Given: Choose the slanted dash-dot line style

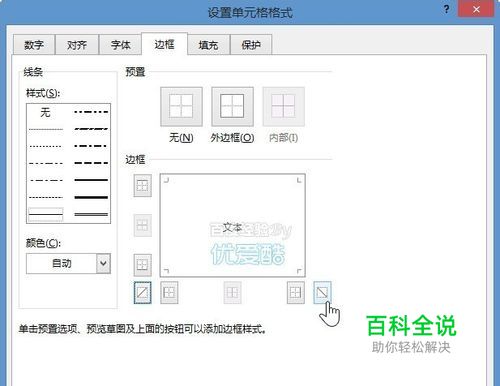Looking at the screenshot, I should [91, 129].
